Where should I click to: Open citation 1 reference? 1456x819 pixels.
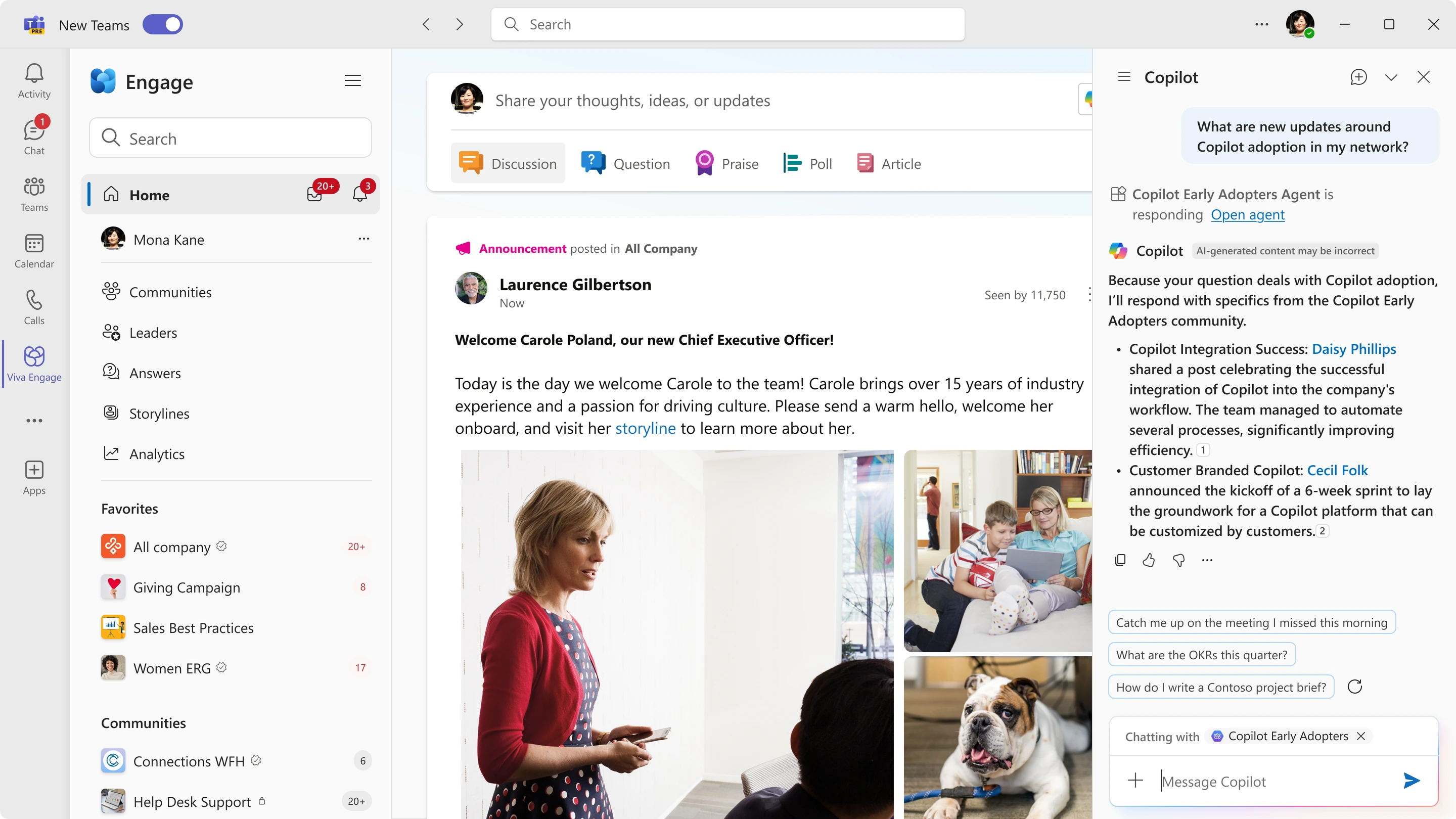click(x=1203, y=450)
